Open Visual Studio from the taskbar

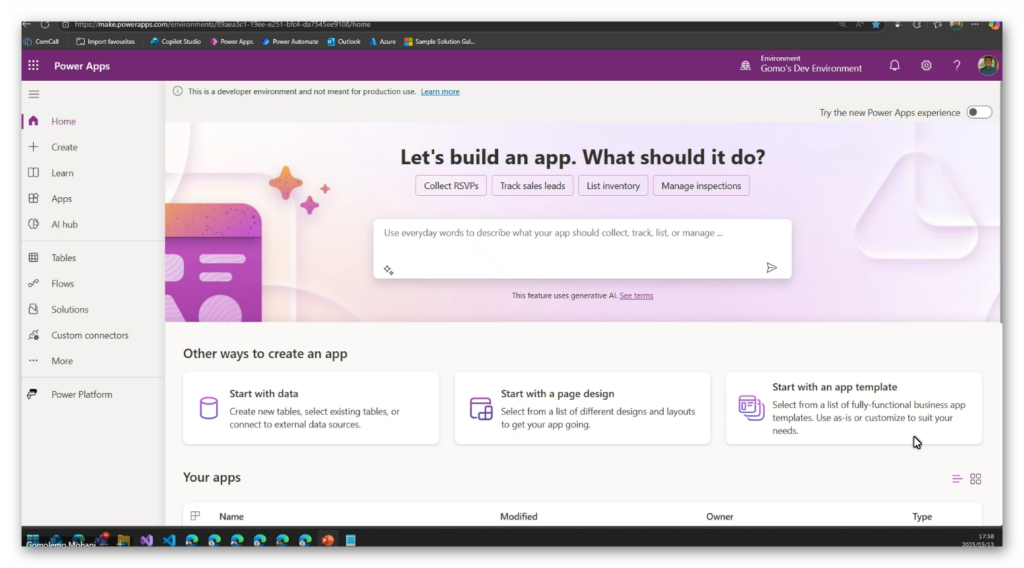click(146, 540)
